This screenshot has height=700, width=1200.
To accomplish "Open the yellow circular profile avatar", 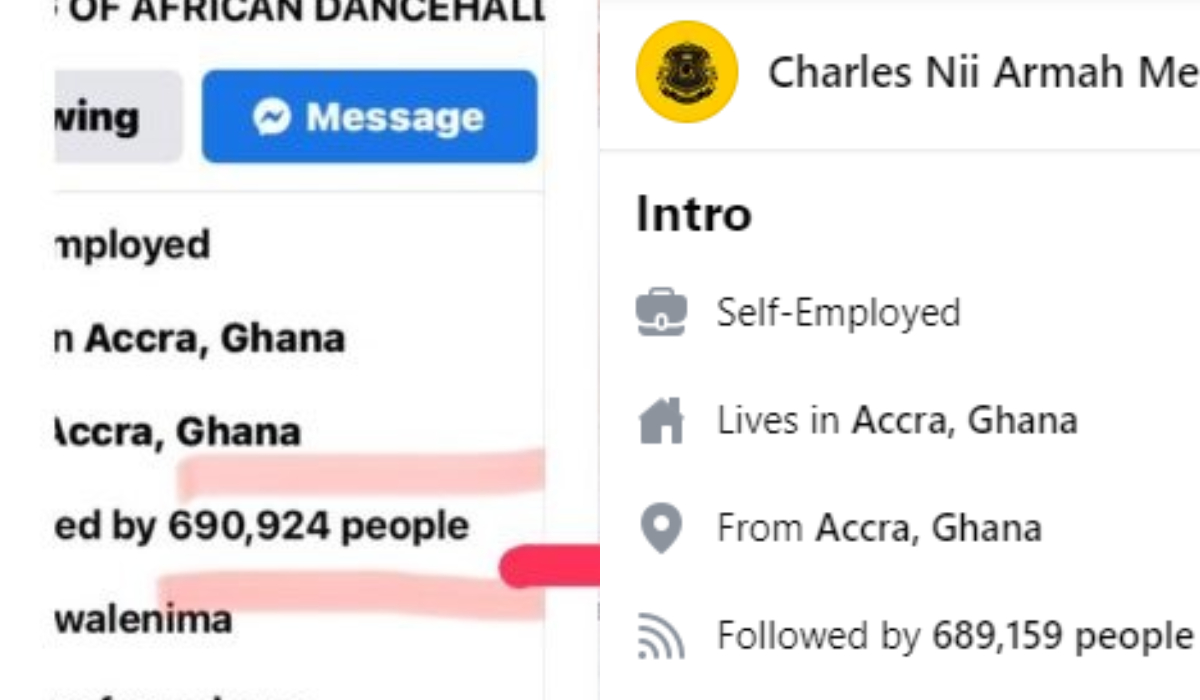I will pyautogui.click(x=687, y=72).
